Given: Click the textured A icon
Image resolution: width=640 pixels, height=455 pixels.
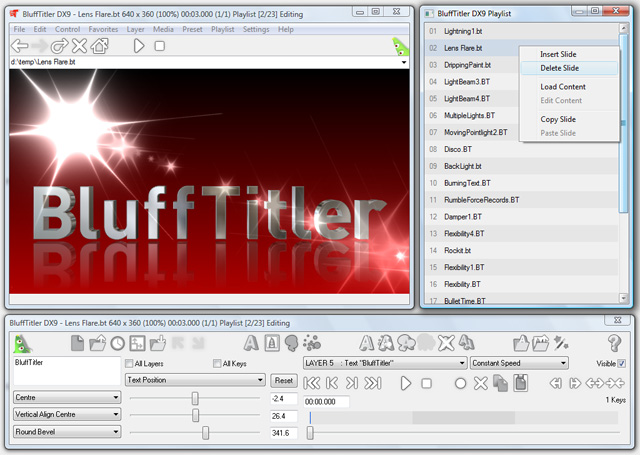Looking at the screenshot, I should tap(386, 343).
